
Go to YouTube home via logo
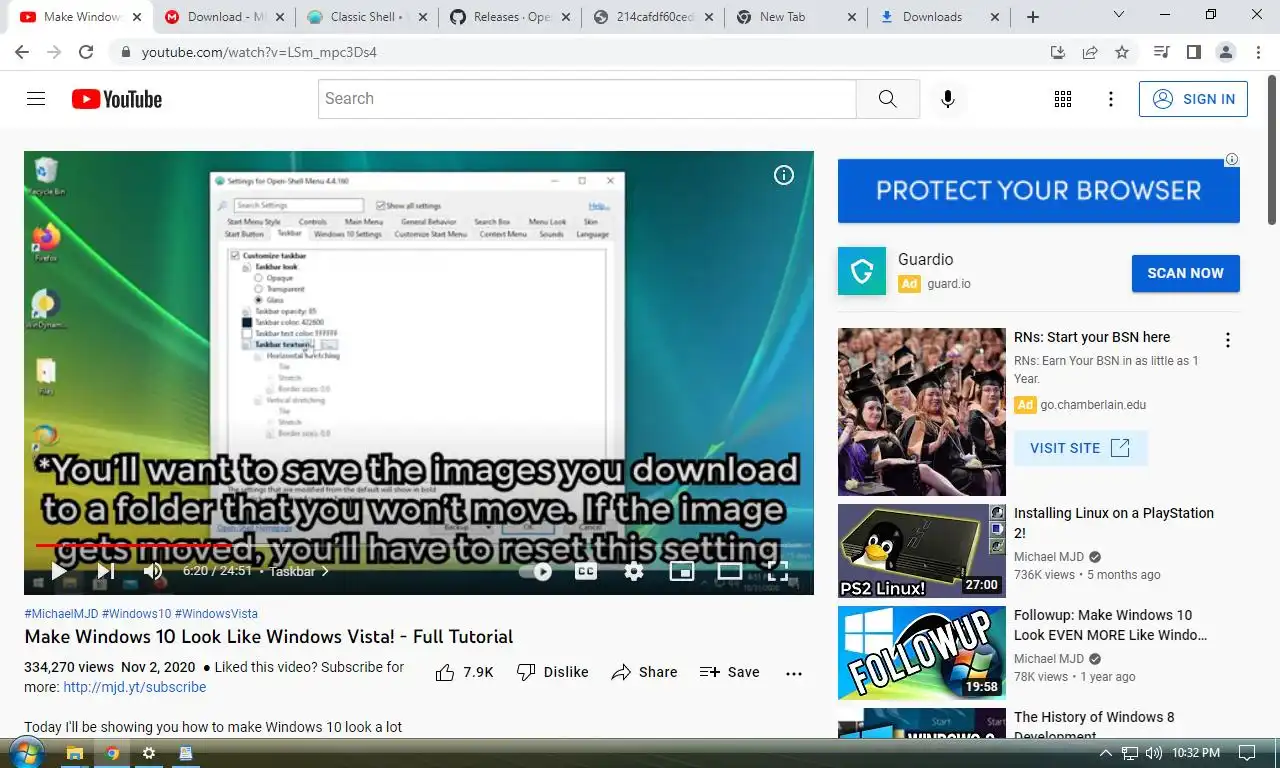pos(117,99)
